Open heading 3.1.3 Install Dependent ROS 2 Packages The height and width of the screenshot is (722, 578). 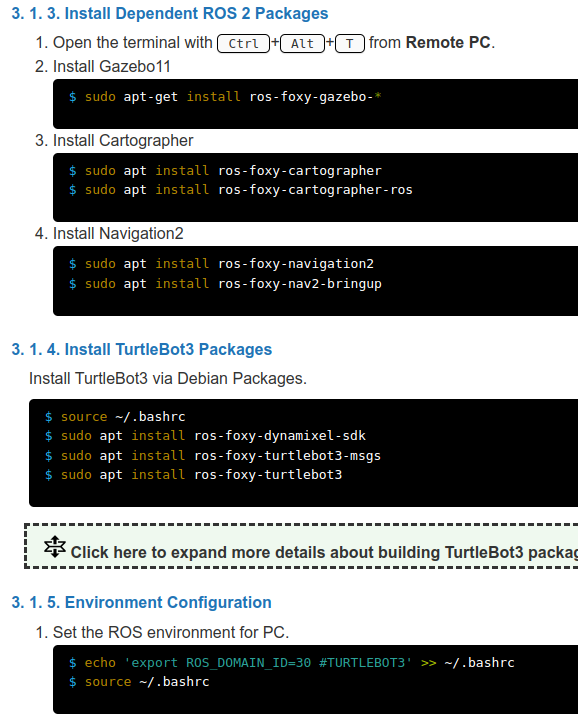170,13
